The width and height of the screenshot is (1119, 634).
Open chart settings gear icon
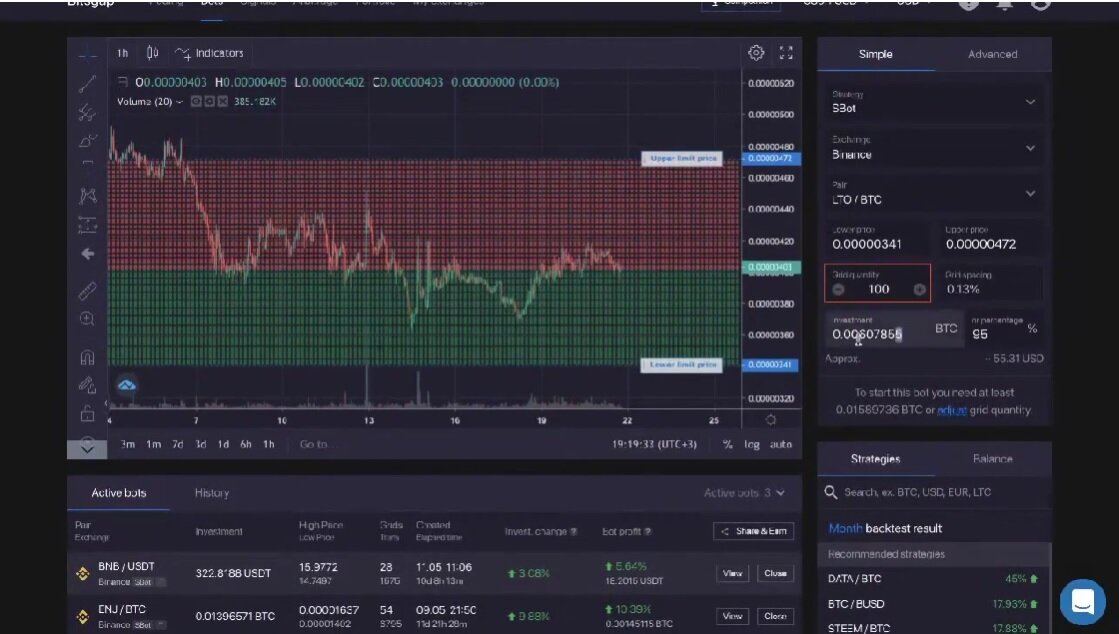(756, 53)
